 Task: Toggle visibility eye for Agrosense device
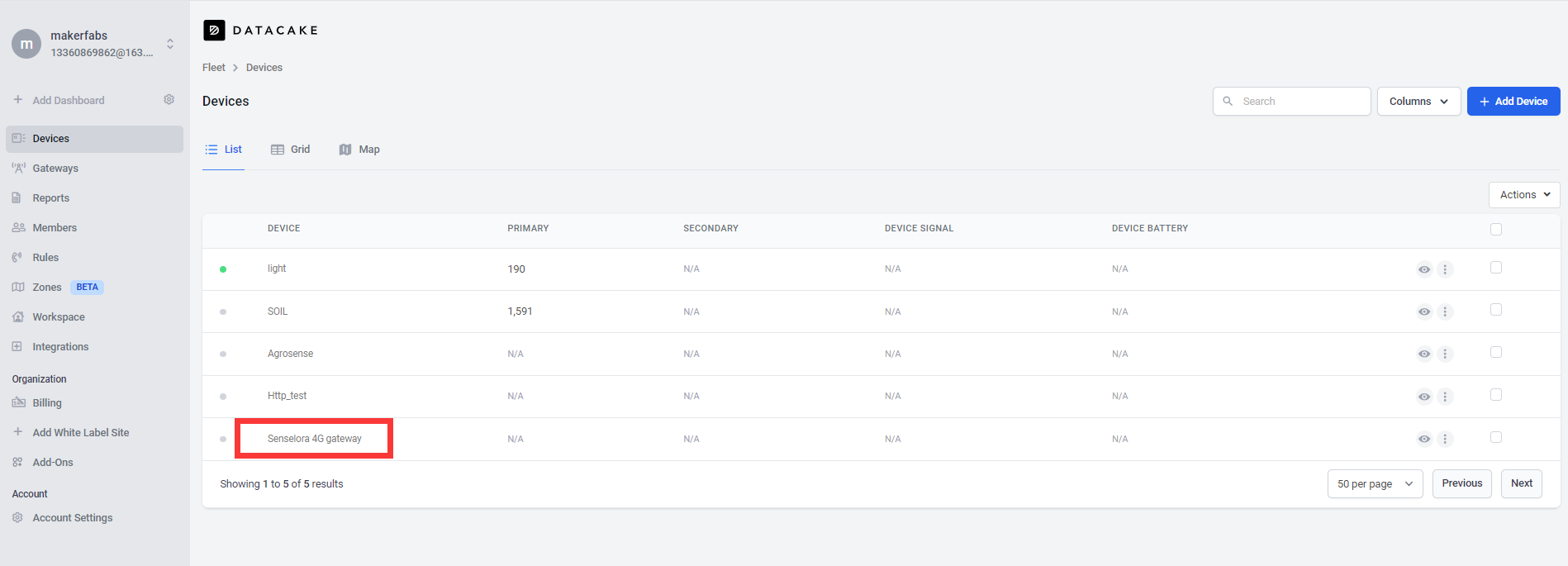[x=1424, y=354]
